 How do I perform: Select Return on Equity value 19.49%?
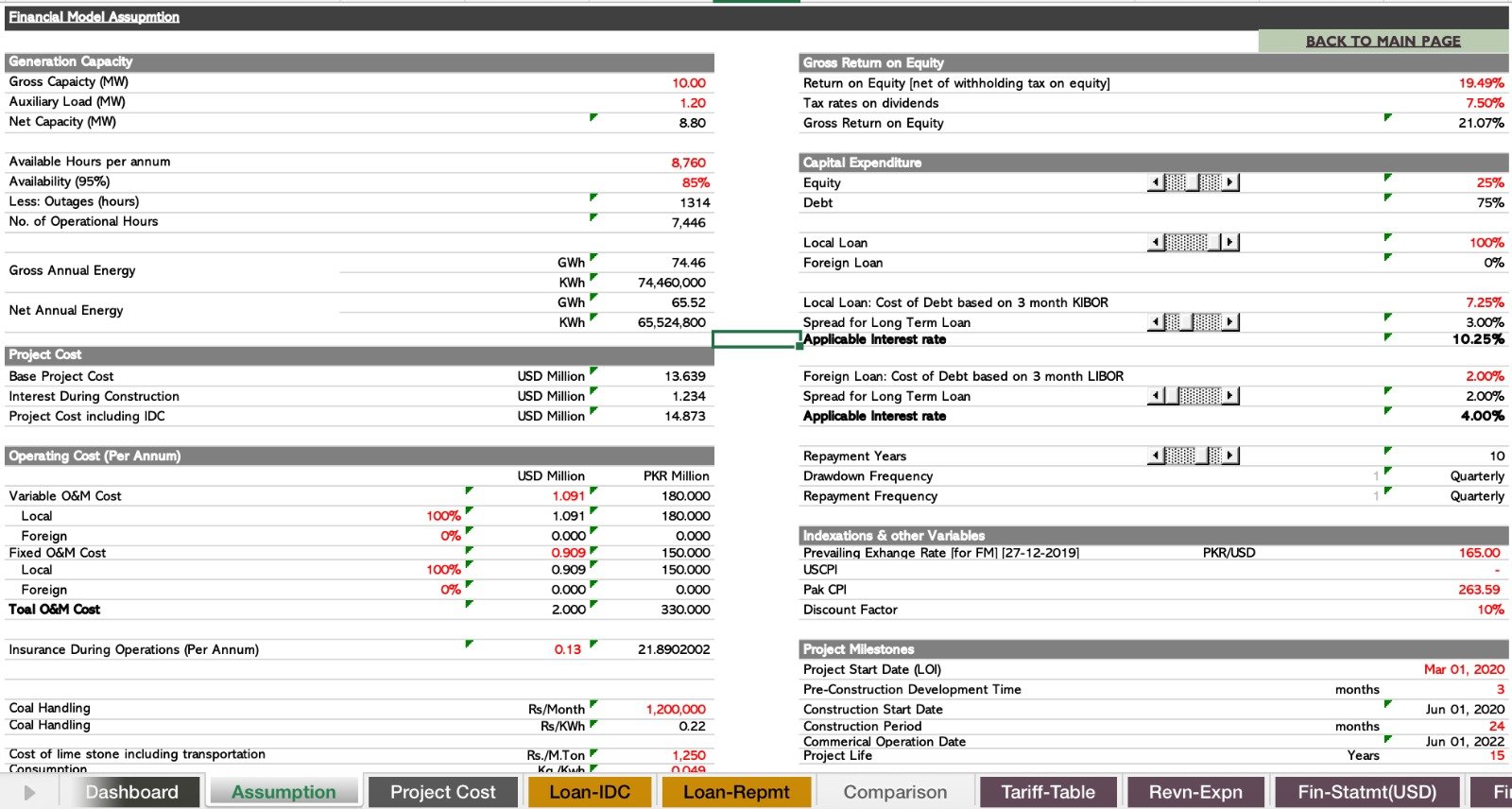point(1481,83)
